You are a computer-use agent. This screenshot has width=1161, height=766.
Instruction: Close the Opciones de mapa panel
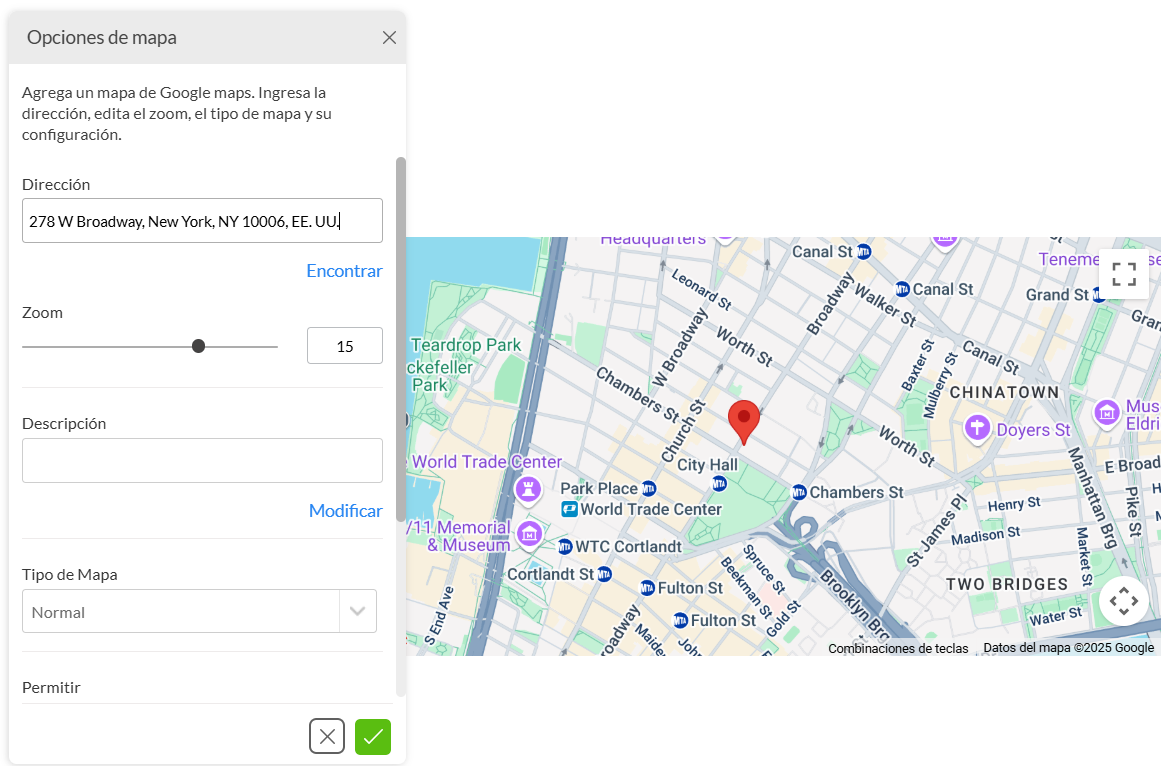(389, 38)
